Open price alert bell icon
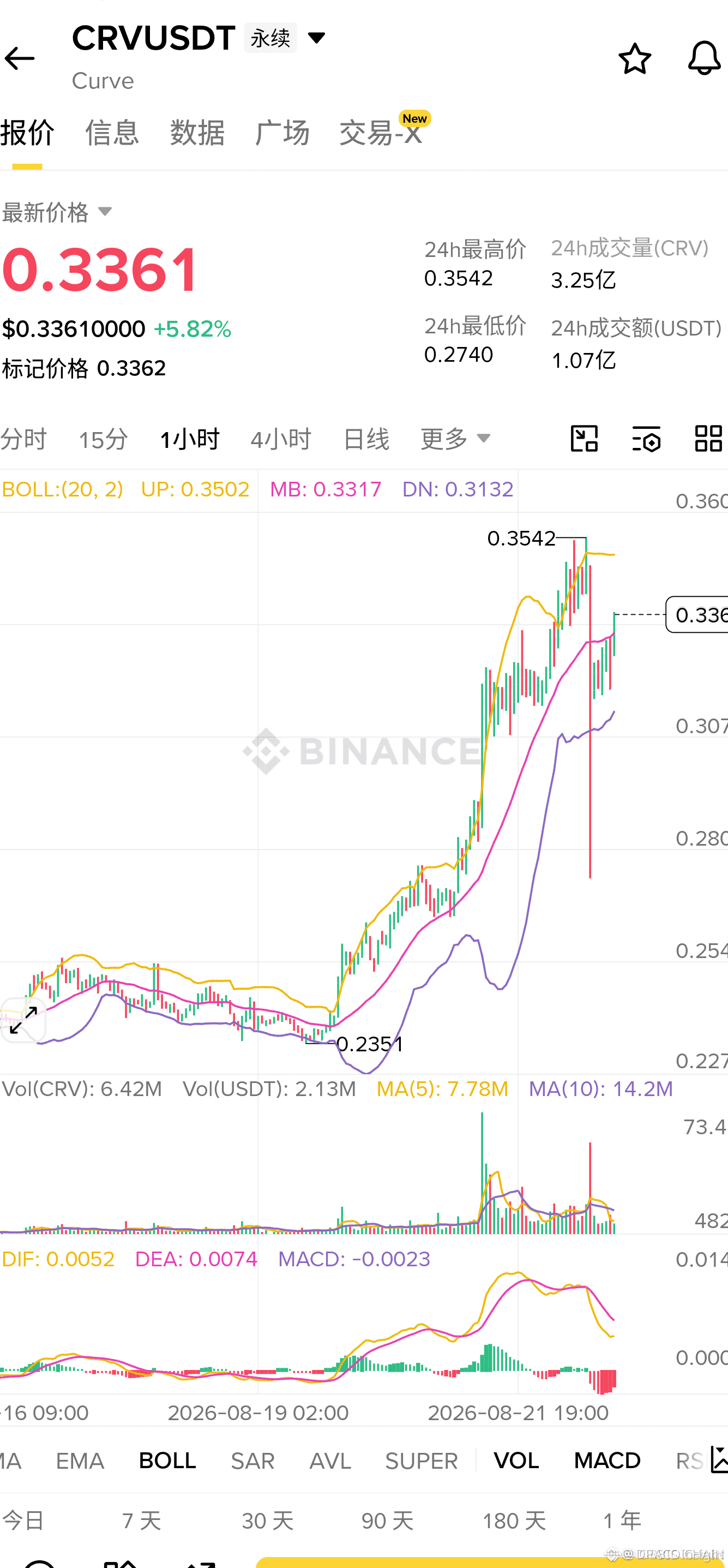The image size is (728, 1568). (x=703, y=58)
